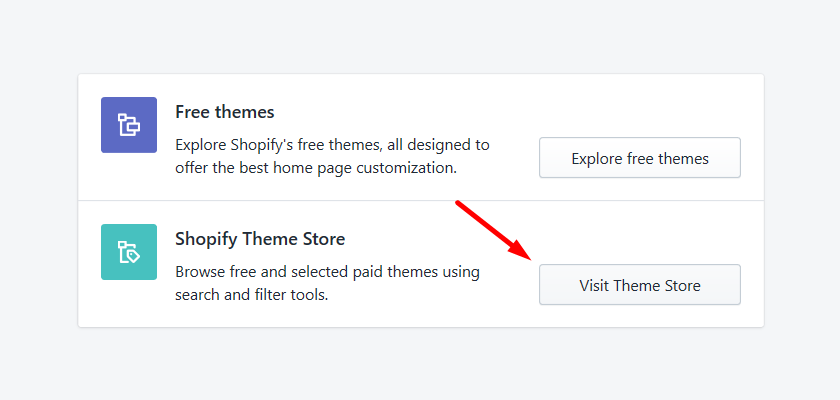This screenshot has width=840, height=400.
Task: Click the divider line between the two sections
Action: (421, 201)
